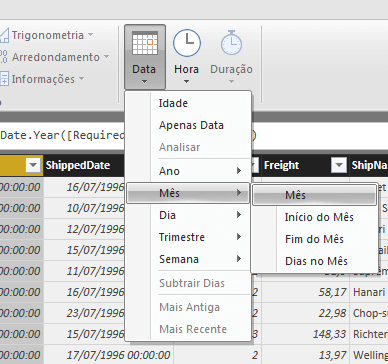Image resolution: width=388 pixels, height=364 pixels.
Task: Select Idade in the Data menu
Action: click(188, 103)
